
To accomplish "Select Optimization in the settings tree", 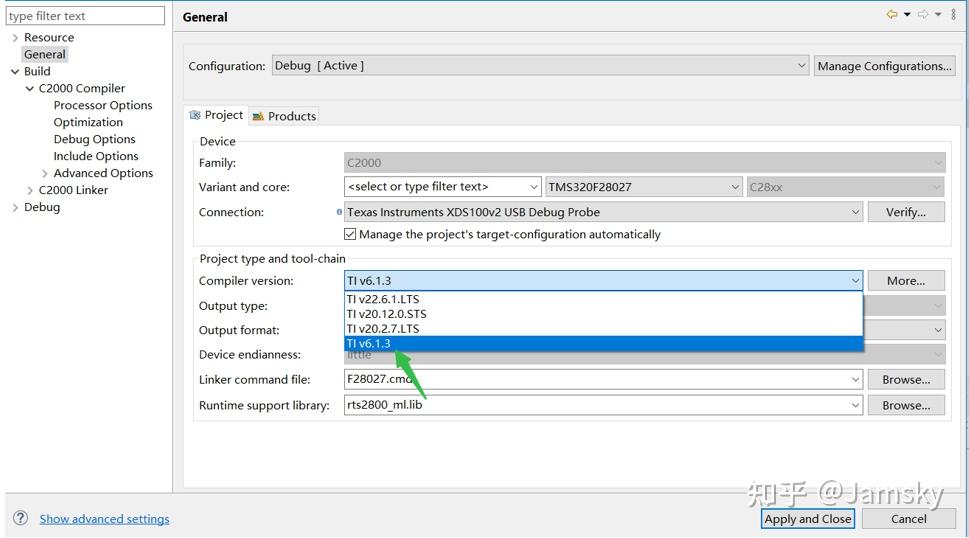I will coord(88,122).
